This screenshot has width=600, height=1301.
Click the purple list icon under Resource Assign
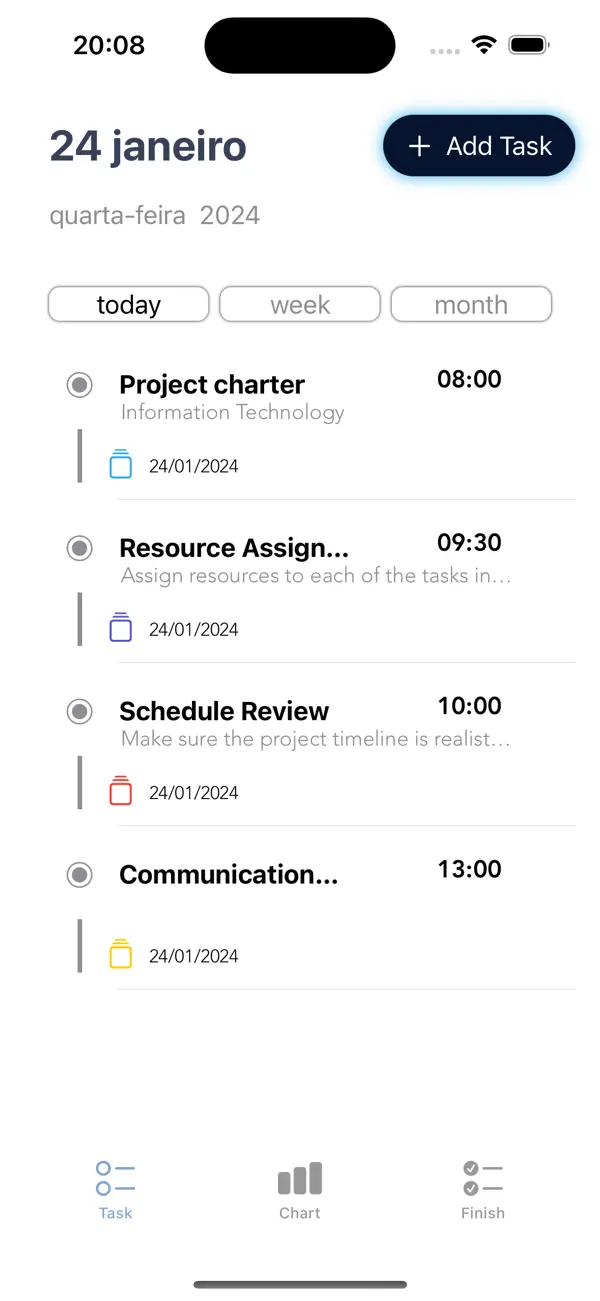tap(120, 628)
